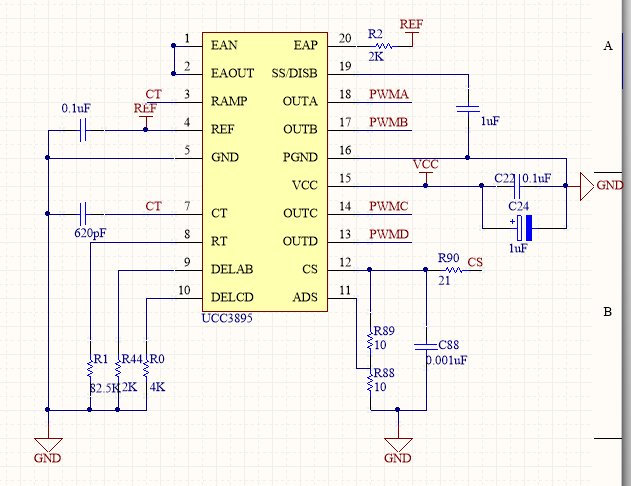This screenshot has height=486, width=631.
Task: Click the REF power port near pin 4
Action: (145, 115)
